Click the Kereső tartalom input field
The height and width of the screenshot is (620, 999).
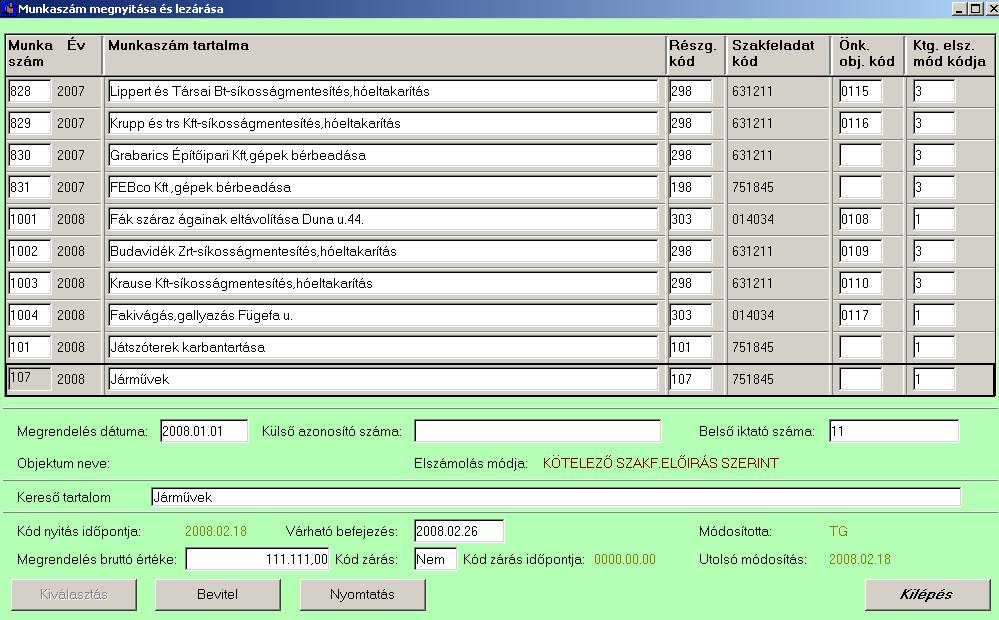(556, 497)
